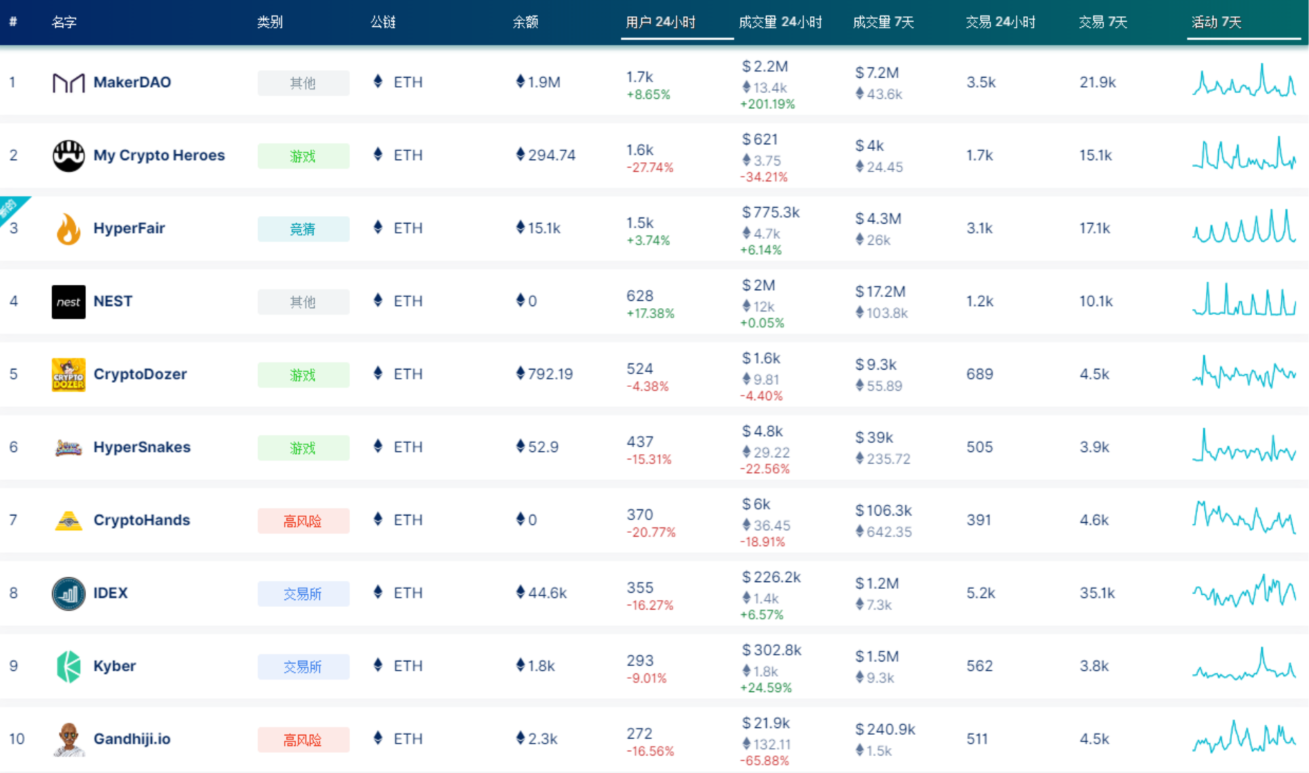
Task: Click the ETH chain icon in MakerDAO row
Action: pos(378,82)
